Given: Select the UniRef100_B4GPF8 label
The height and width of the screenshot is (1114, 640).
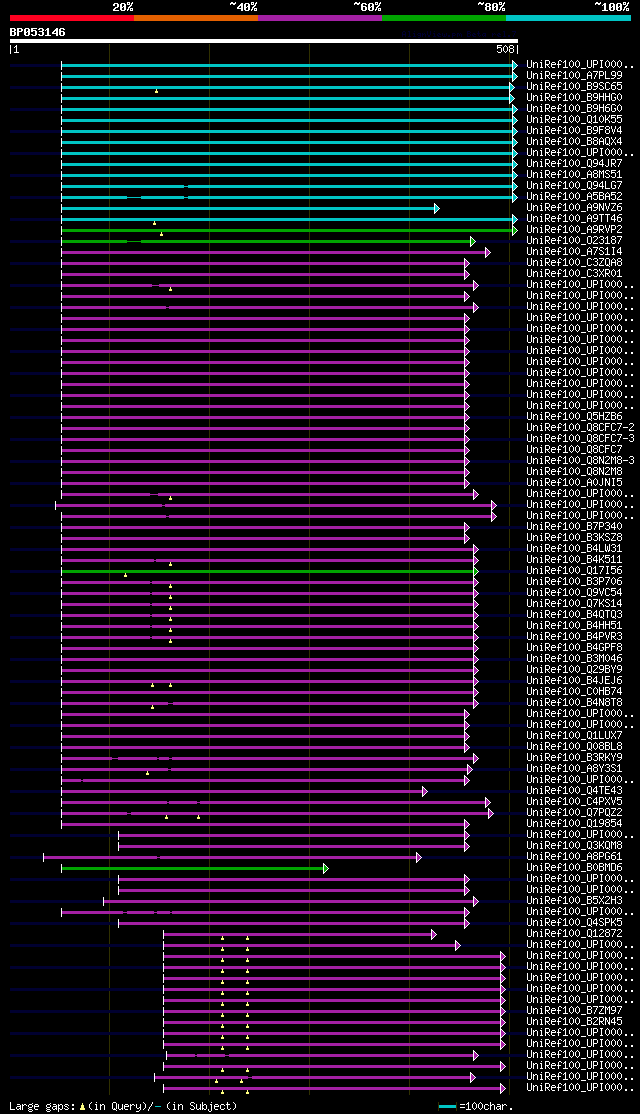Looking at the screenshot, I should (x=574, y=648).
